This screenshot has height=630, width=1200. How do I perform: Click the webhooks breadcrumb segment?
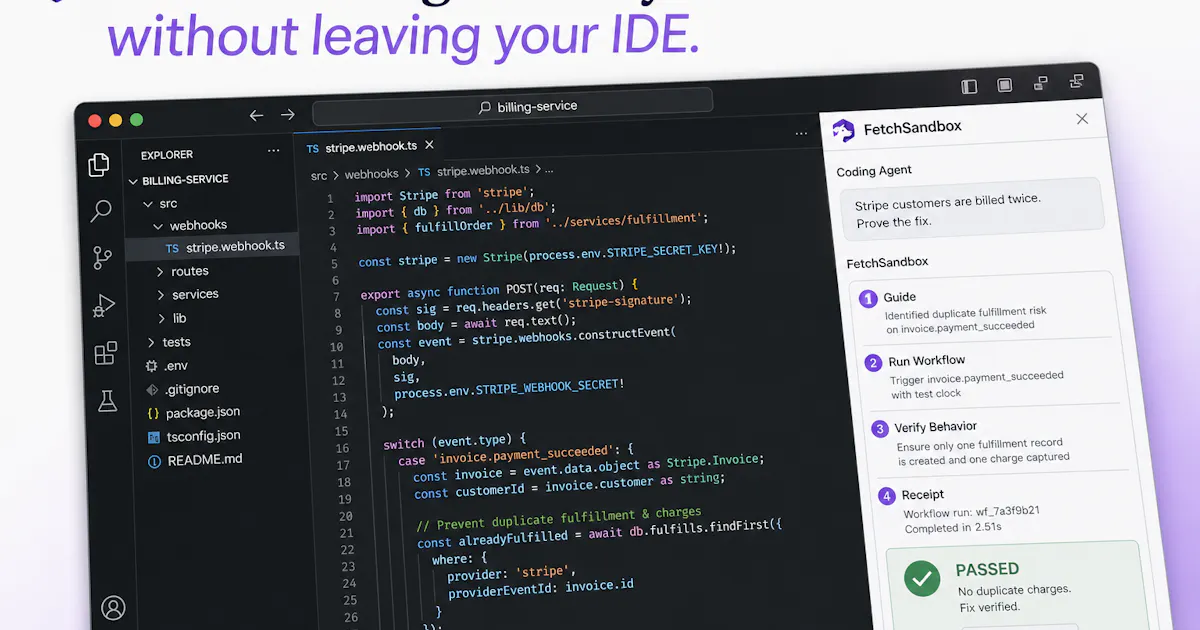tap(371, 174)
